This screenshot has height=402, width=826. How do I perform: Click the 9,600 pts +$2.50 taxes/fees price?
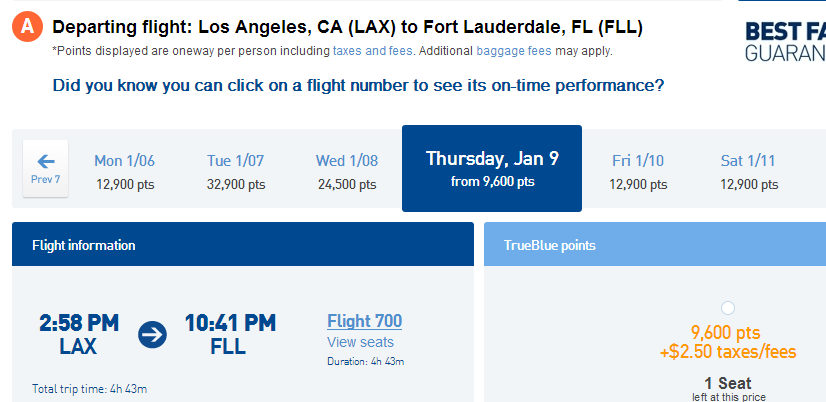tap(727, 342)
